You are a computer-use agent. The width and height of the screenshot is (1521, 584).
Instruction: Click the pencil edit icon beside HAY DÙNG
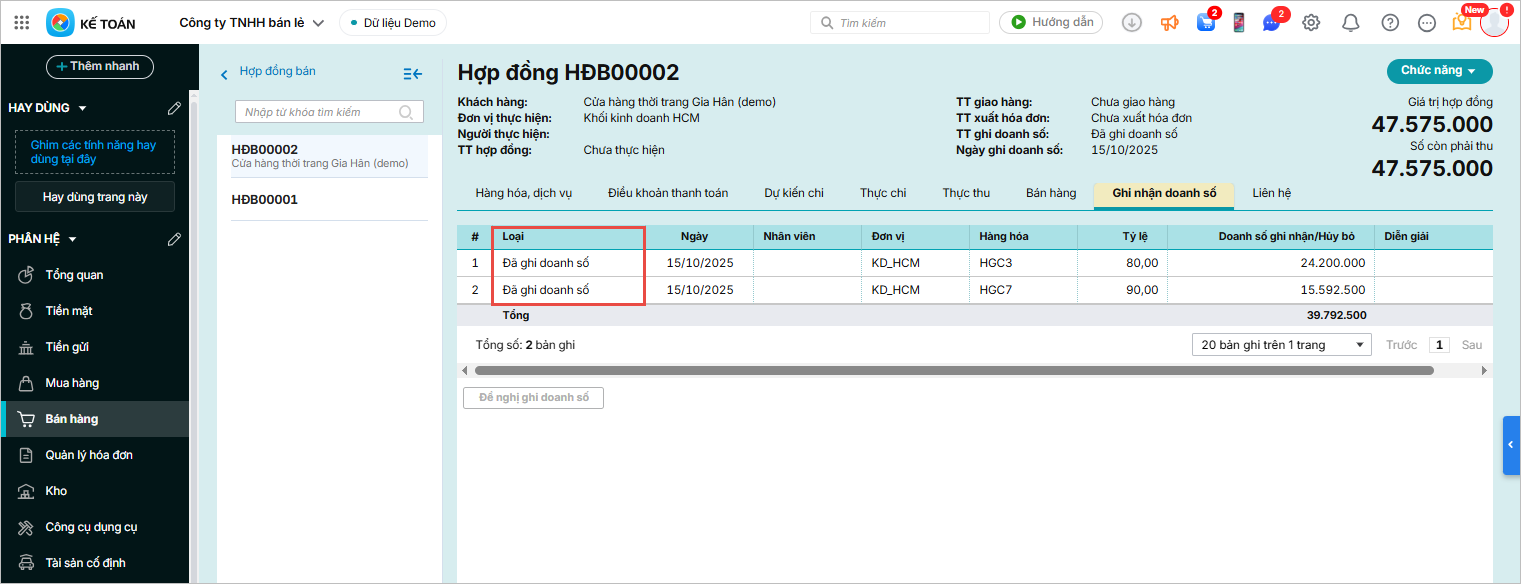click(x=174, y=107)
